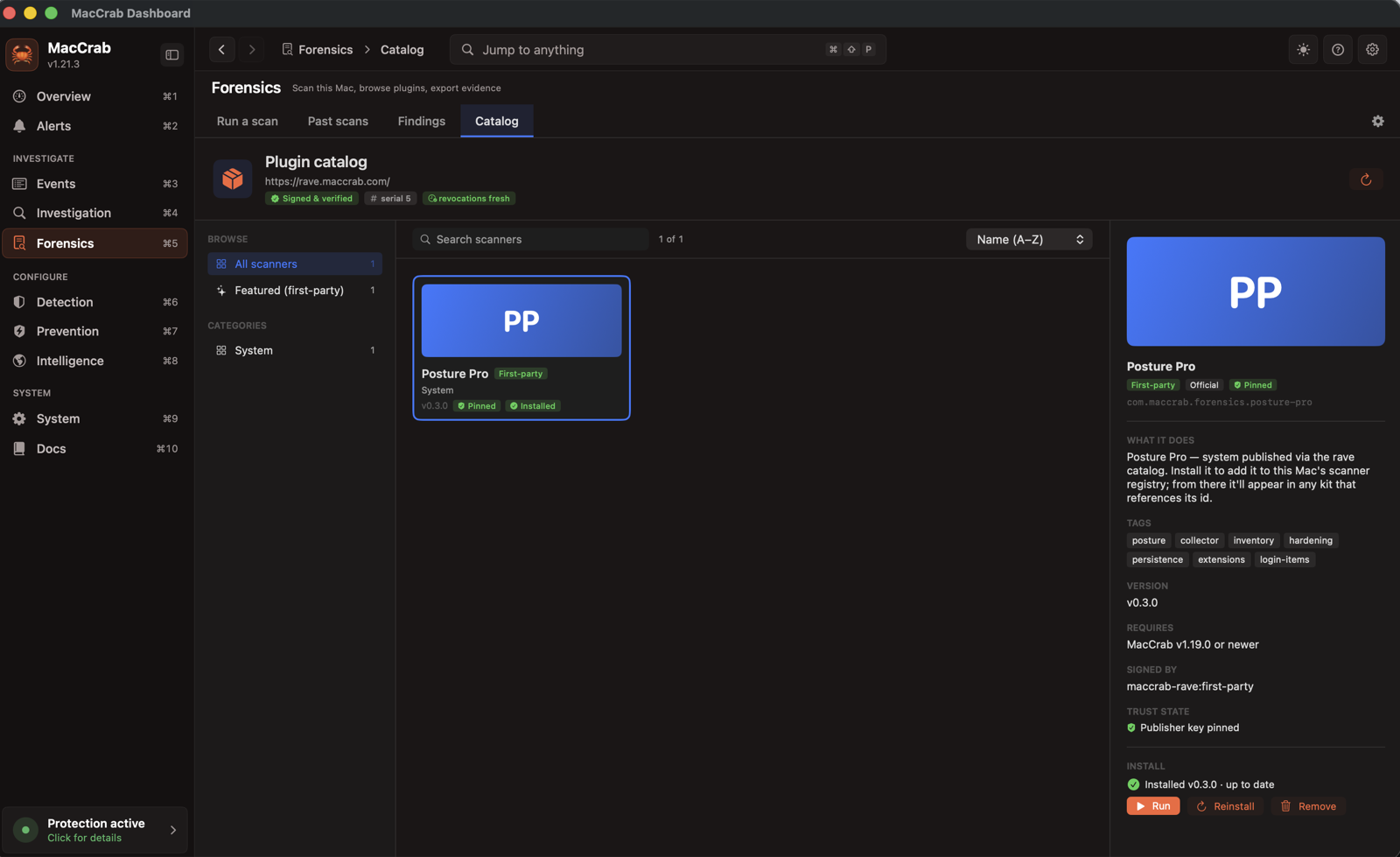
Task: Open Alerts in sidebar
Action: pyautogui.click(x=94, y=126)
